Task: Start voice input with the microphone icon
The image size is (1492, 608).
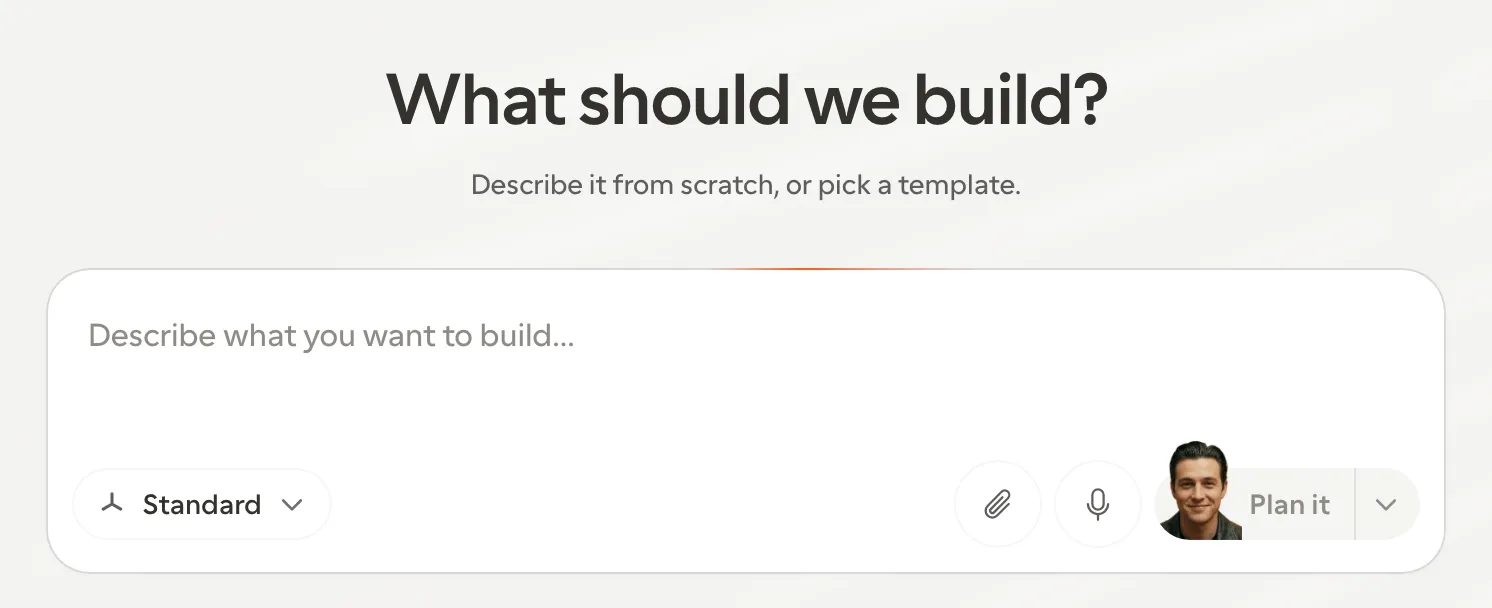Action: click(x=1098, y=504)
